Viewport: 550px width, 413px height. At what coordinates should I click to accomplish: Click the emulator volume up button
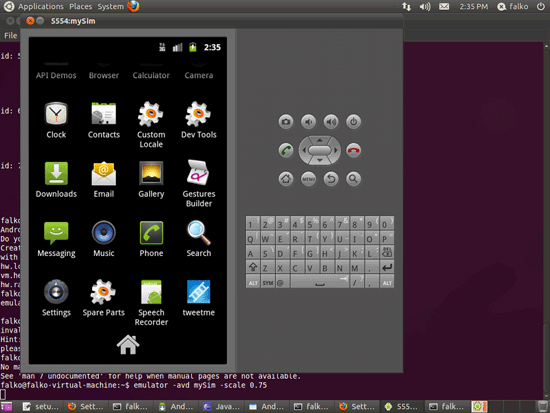coord(331,122)
